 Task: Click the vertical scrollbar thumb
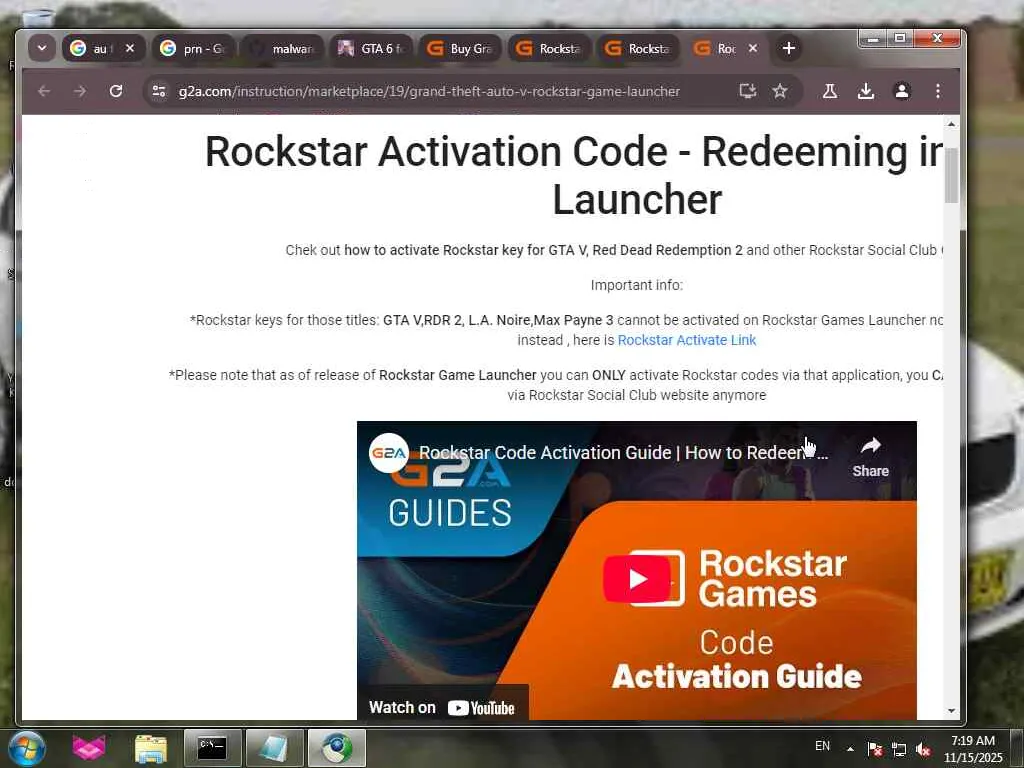click(x=952, y=175)
